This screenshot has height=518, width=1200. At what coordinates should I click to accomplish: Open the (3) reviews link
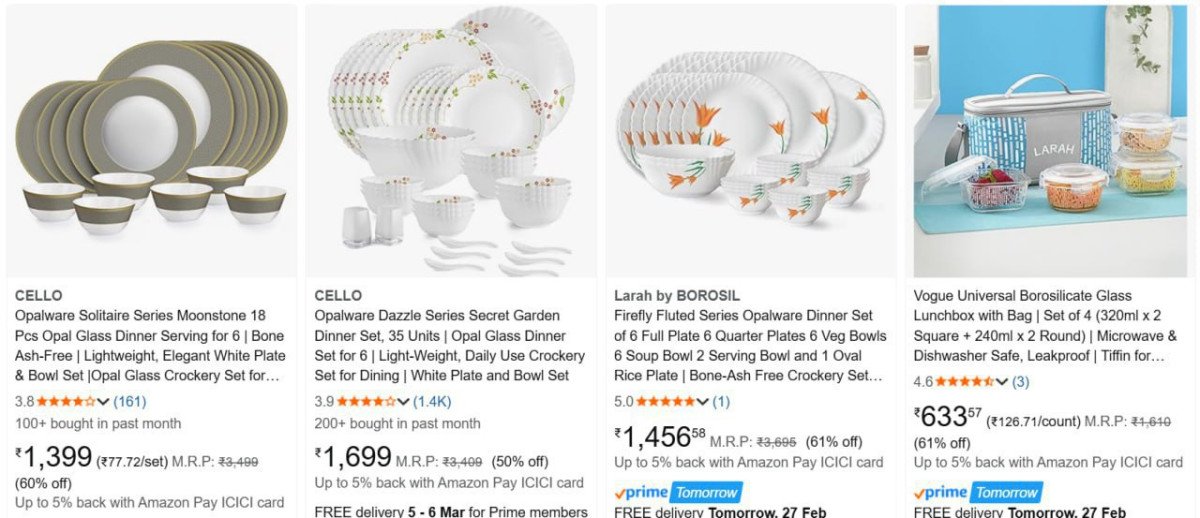click(1020, 381)
